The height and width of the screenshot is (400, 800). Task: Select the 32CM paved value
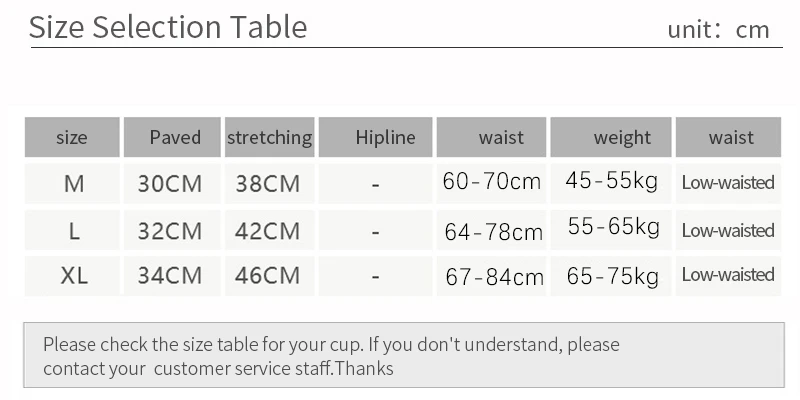click(170, 231)
